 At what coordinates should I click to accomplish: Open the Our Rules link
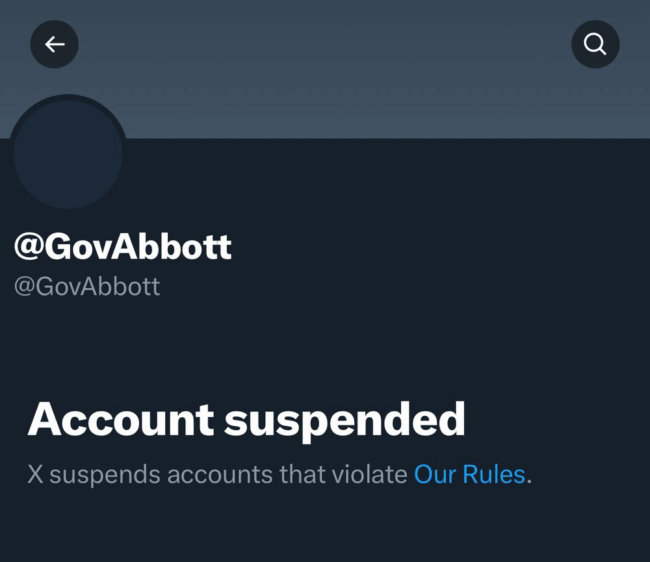[470, 474]
